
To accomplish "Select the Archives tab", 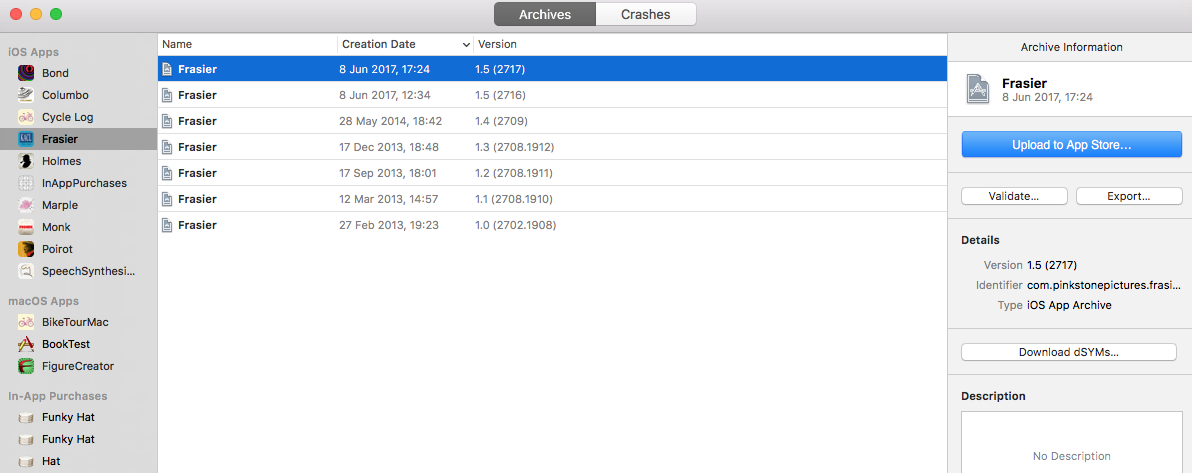I will click(x=545, y=14).
